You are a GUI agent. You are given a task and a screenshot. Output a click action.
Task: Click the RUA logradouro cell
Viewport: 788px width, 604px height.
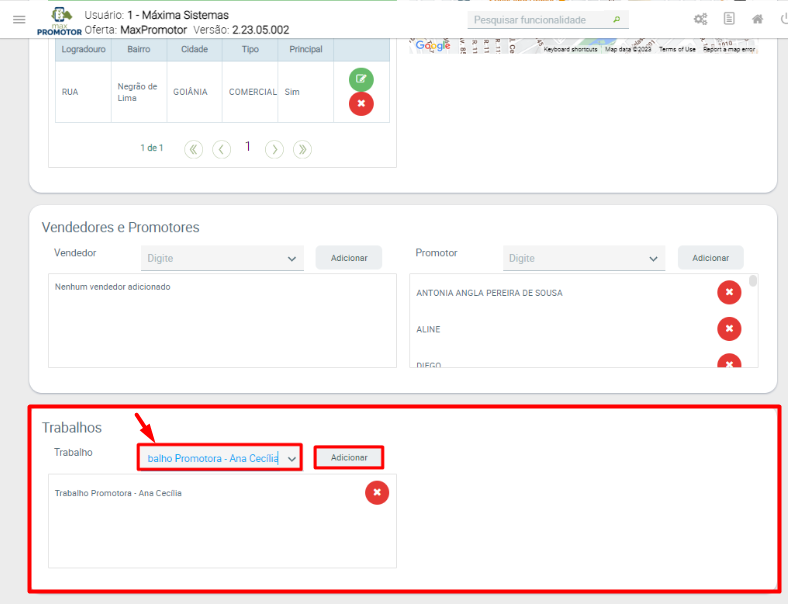pyautogui.click(x=83, y=92)
